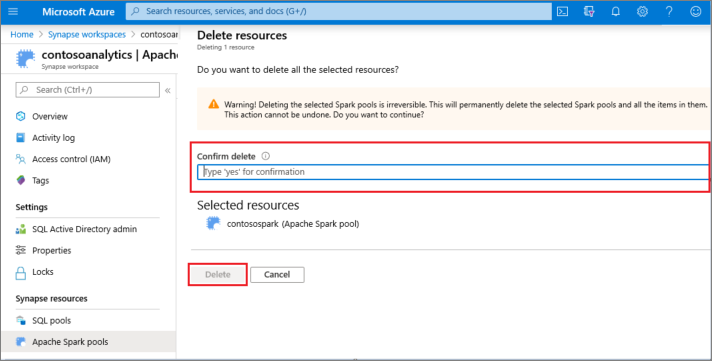
Task: Click the contosoanalytics Synapse workspace icon
Action: [25, 59]
